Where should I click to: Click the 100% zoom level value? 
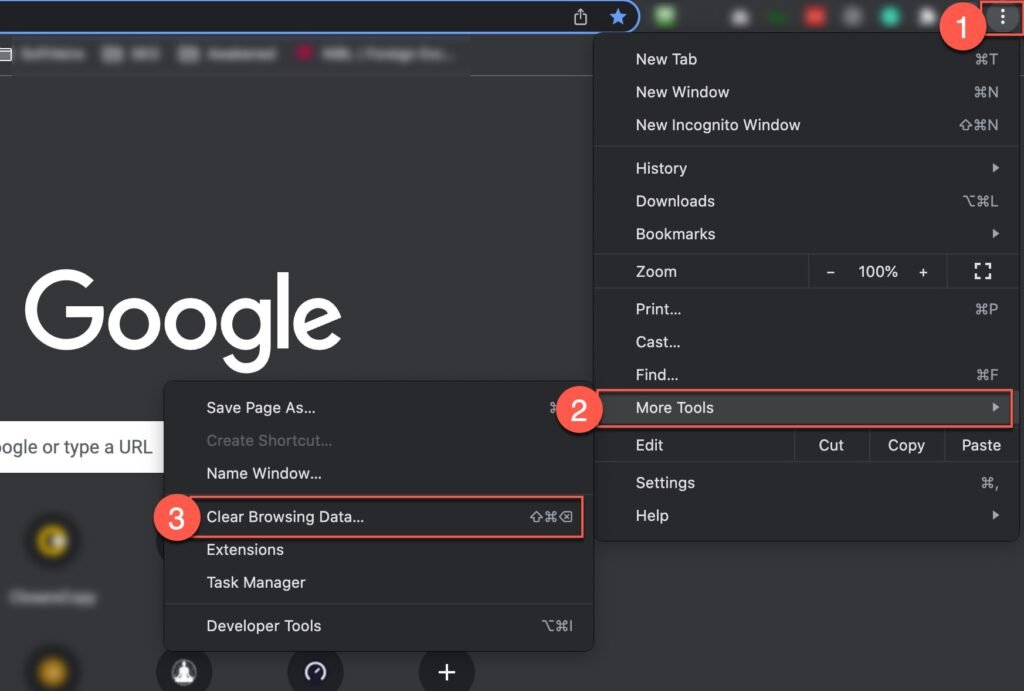(878, 272)
